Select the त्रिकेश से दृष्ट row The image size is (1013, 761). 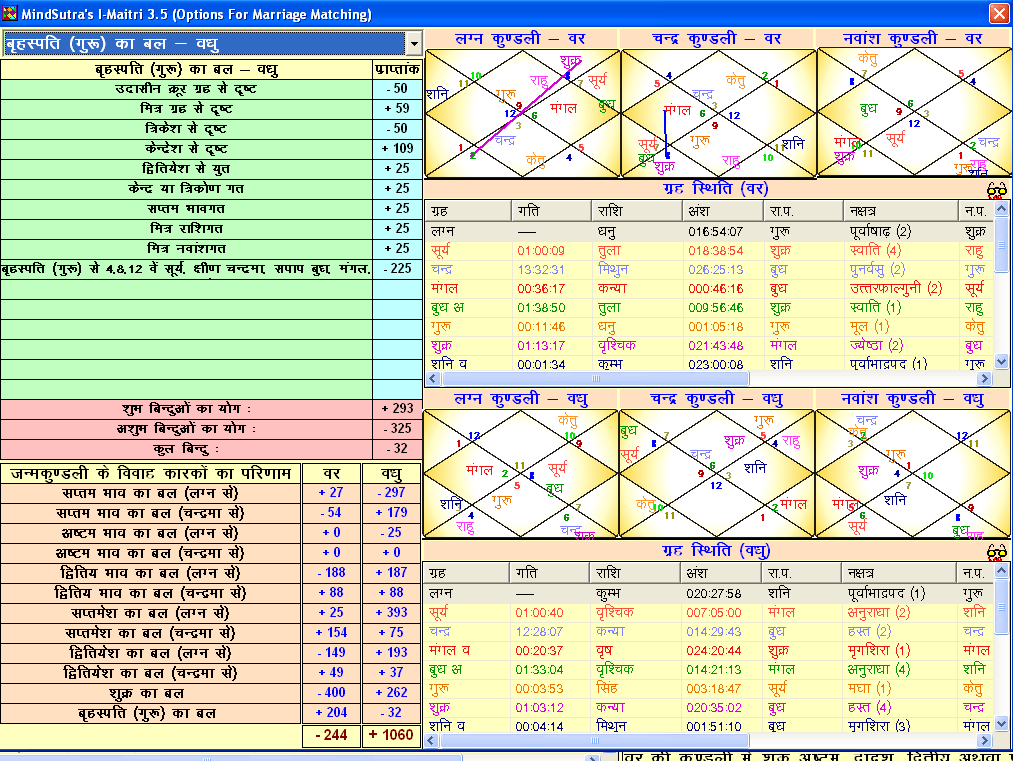pyautogui.click(x=211, y=129)
